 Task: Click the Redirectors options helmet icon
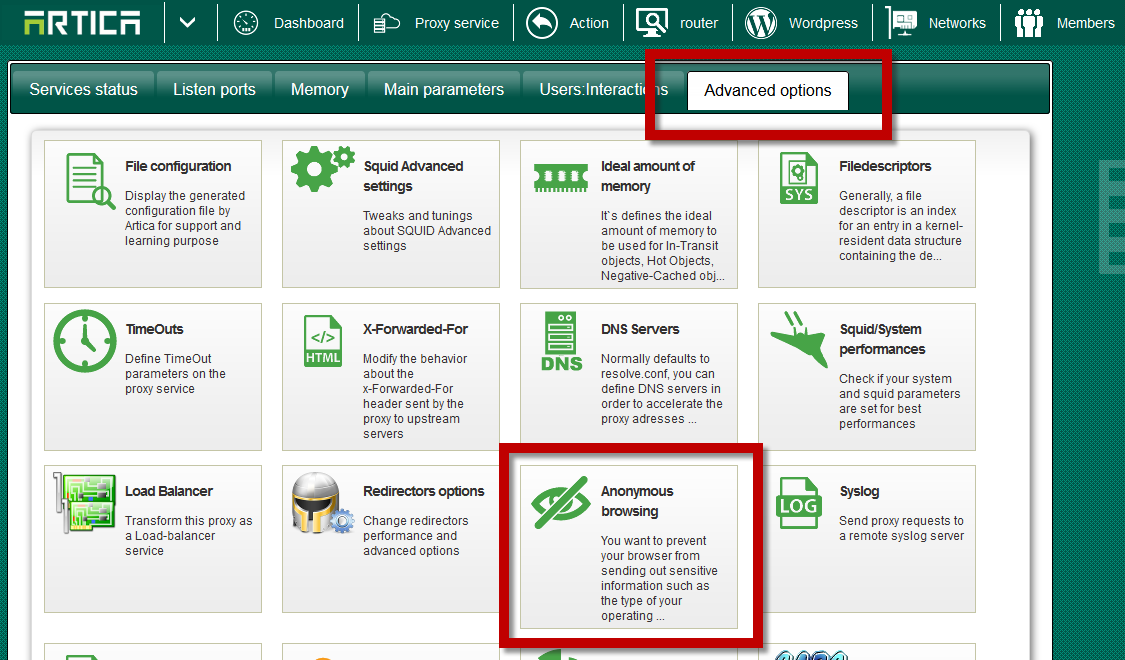[323, 503]
